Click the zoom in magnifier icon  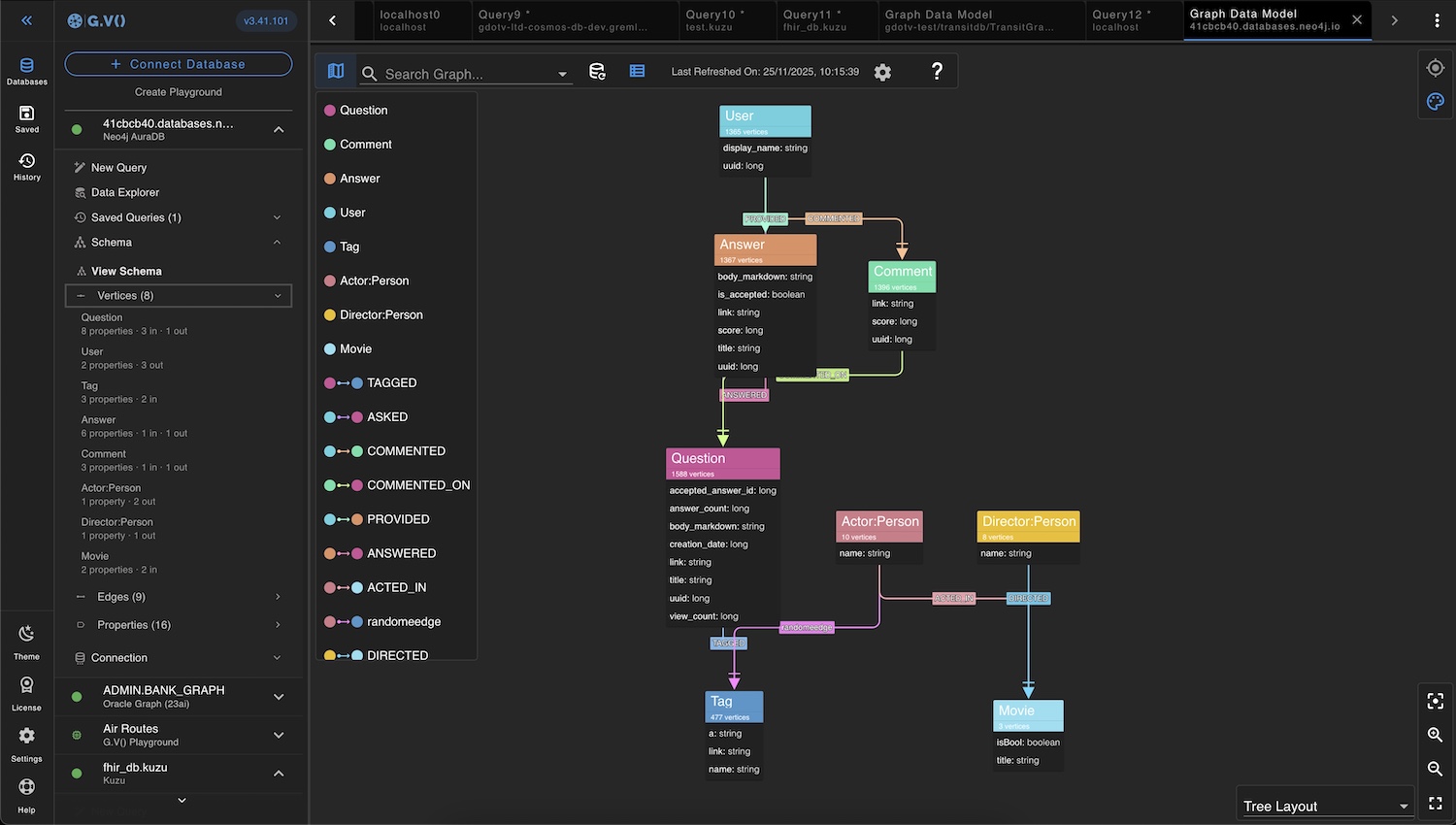(x=1435, y=735)
